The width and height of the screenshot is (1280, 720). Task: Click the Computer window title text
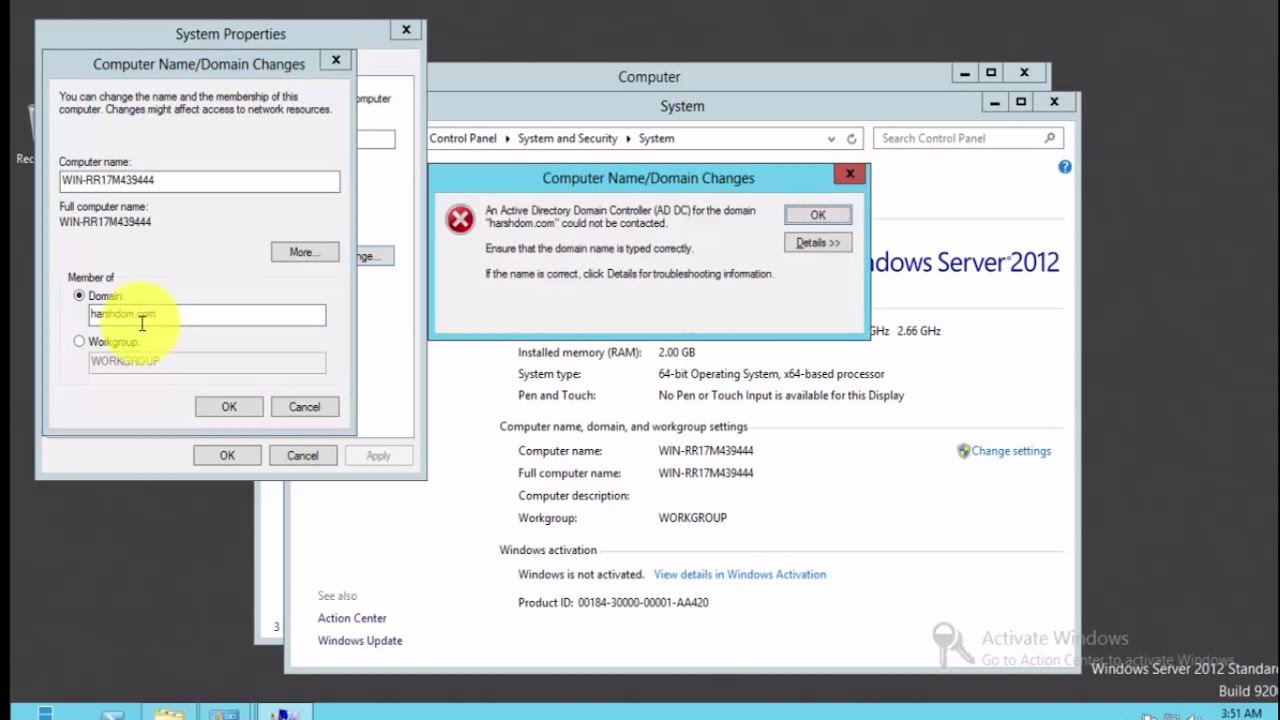(649, 77)
